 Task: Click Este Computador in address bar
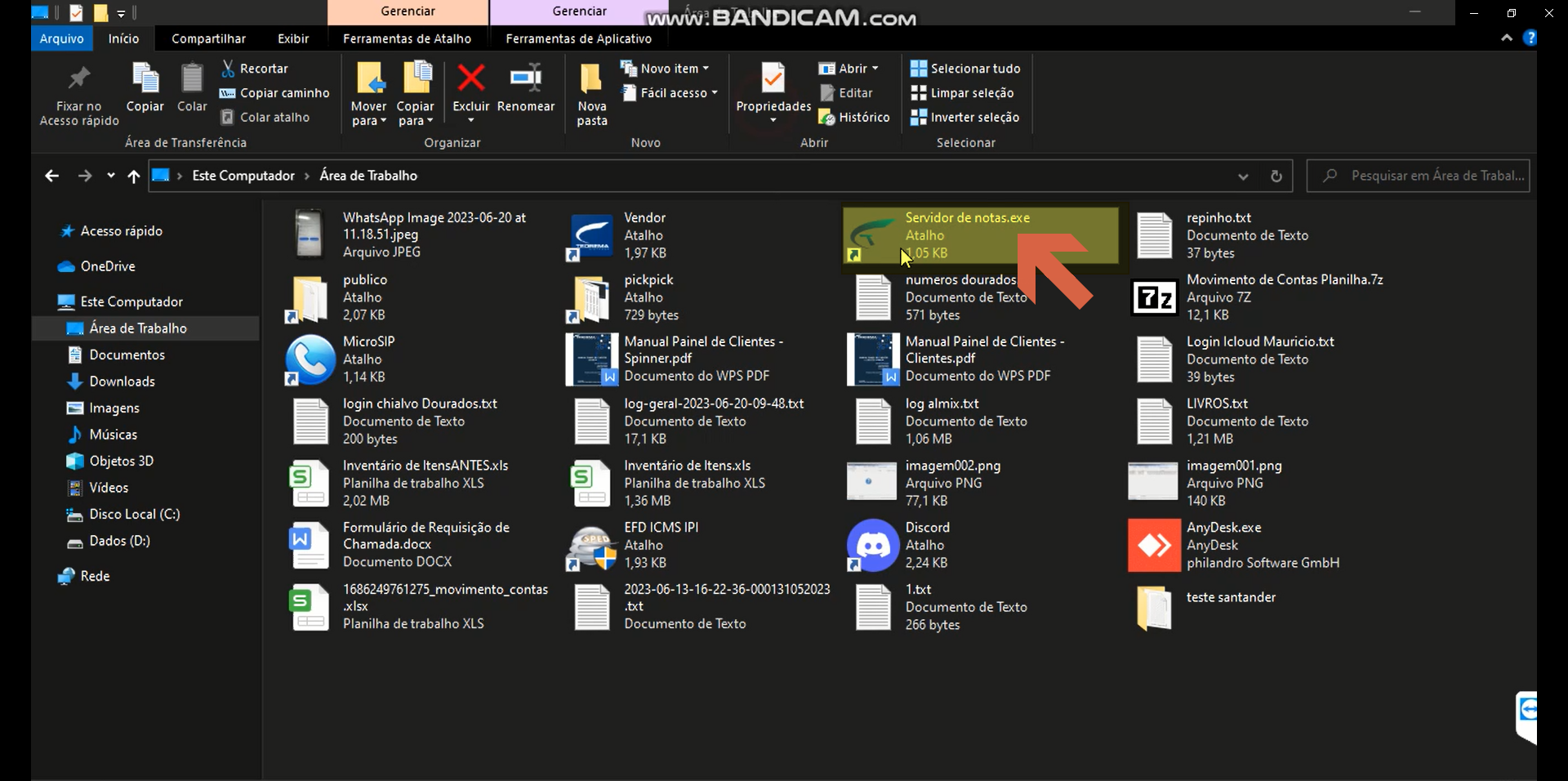click(243, 176)
